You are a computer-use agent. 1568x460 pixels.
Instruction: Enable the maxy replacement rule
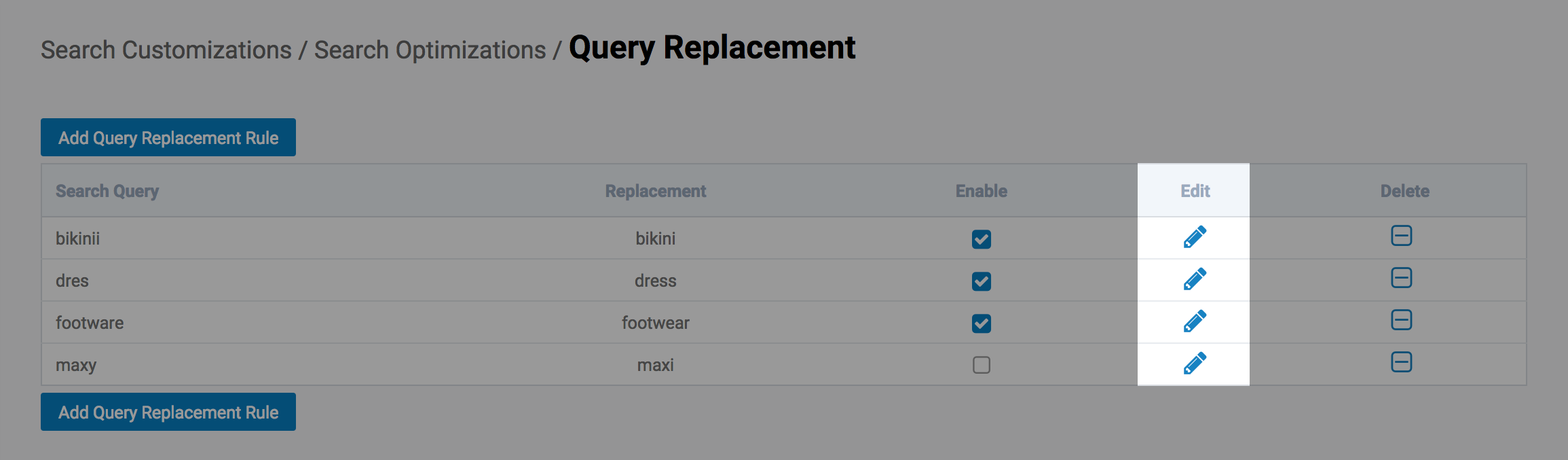click(x=982, y=365)
